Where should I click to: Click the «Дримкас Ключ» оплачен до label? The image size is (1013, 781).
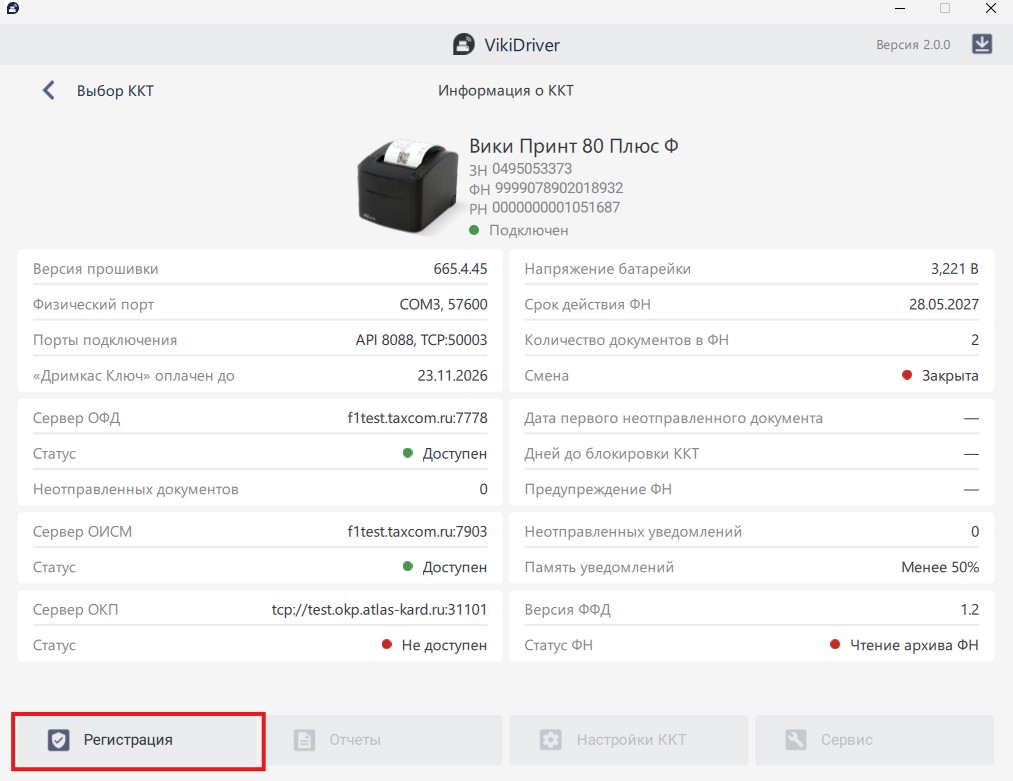tap(134, 375)
